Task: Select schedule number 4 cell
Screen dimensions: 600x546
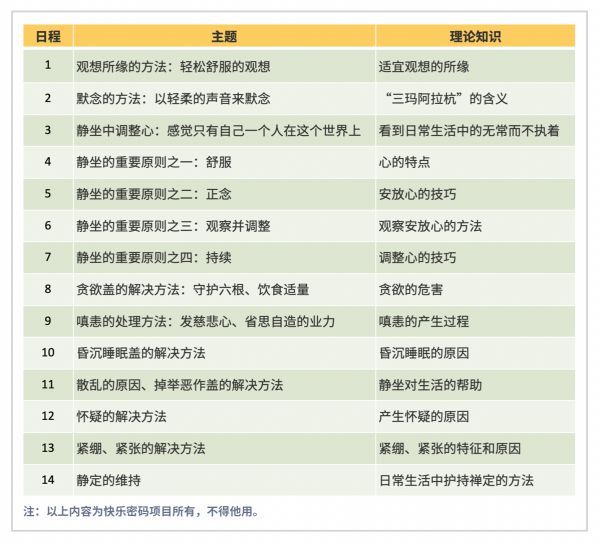Action: (48, 162)
